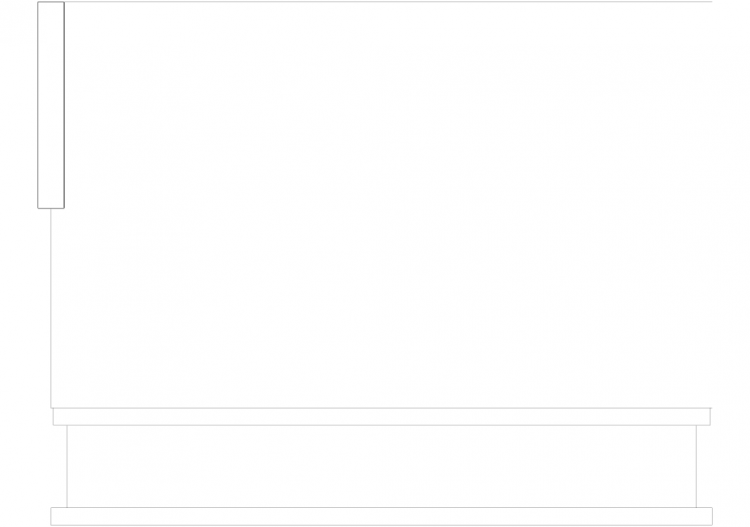Click the right vertical edge of the middle rectangle
The height and width of the screenshot is (527, 750).
click(x=696, y=466)
